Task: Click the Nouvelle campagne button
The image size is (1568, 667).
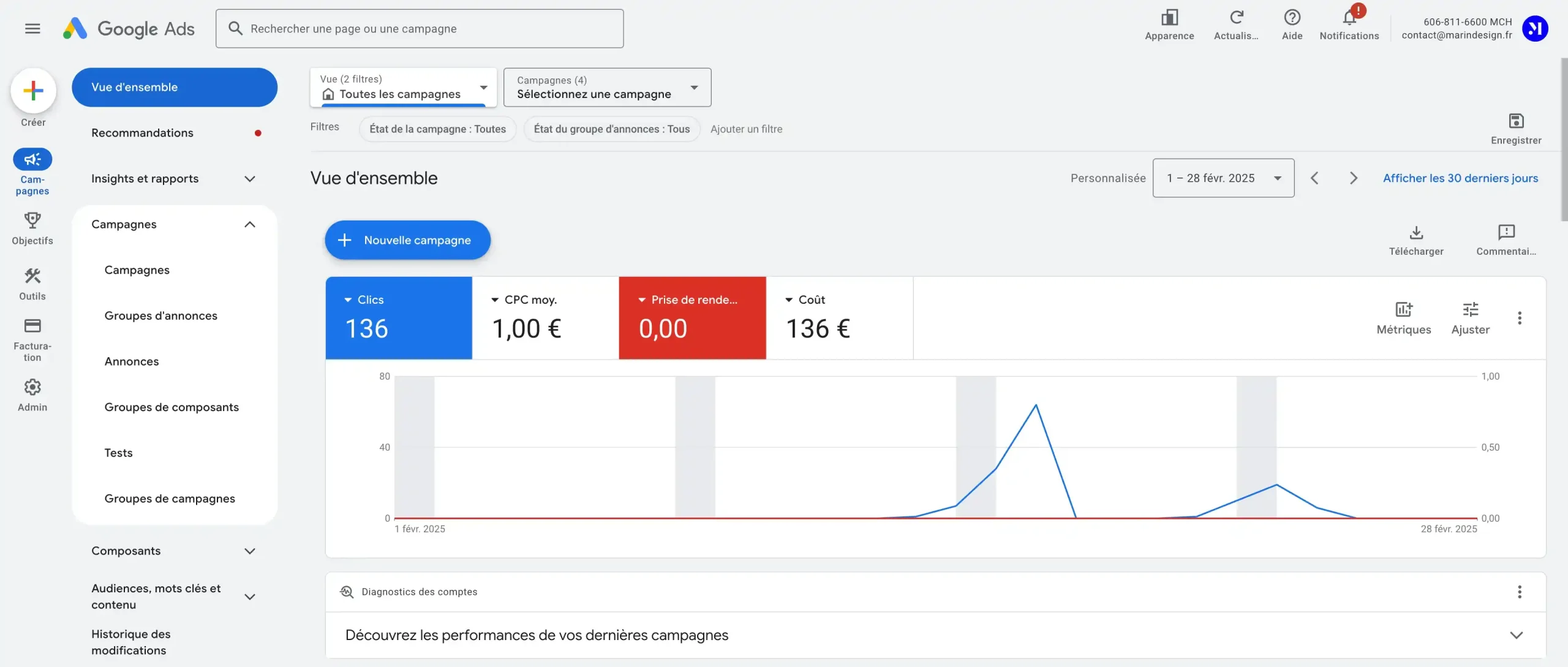Action: [x=407, y=240]
